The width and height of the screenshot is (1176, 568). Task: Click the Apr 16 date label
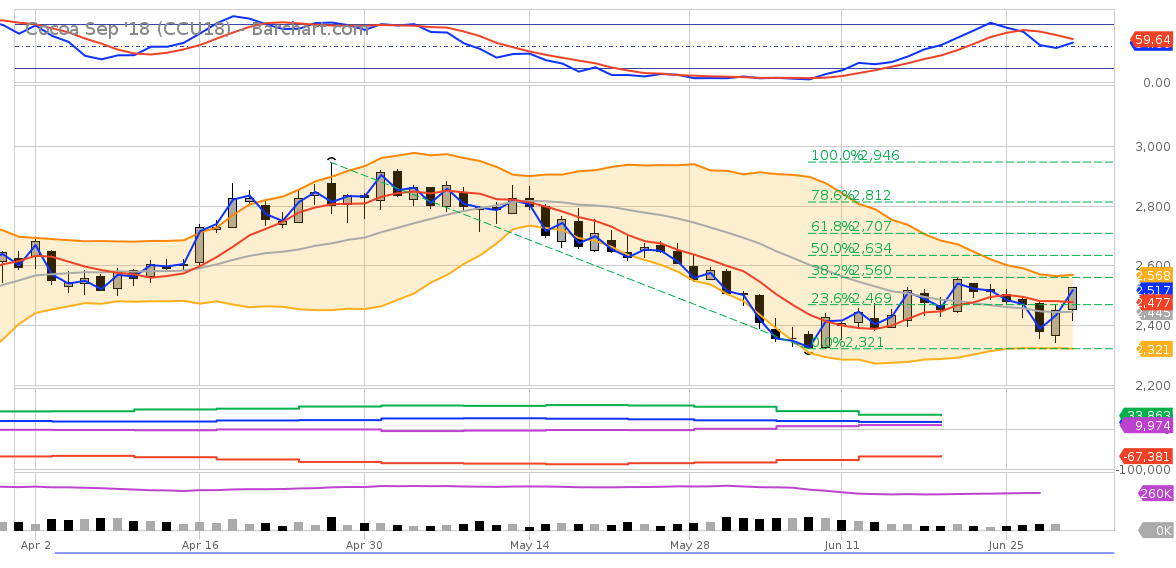(200, 545)
